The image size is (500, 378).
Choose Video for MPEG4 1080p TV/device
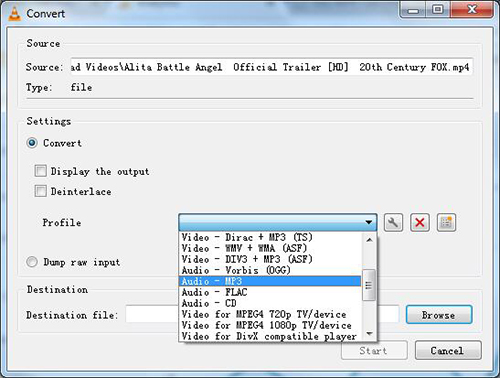point(270,325)
